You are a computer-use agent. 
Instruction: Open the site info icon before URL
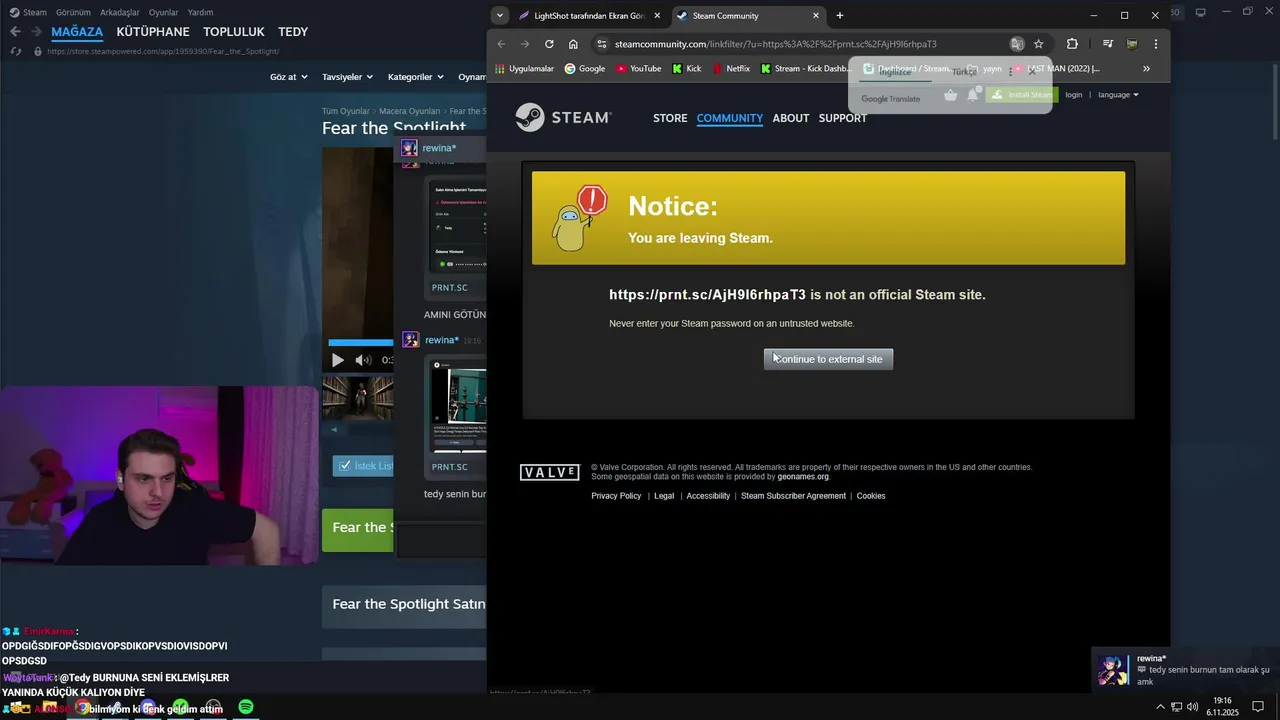[x=601, y=44]
